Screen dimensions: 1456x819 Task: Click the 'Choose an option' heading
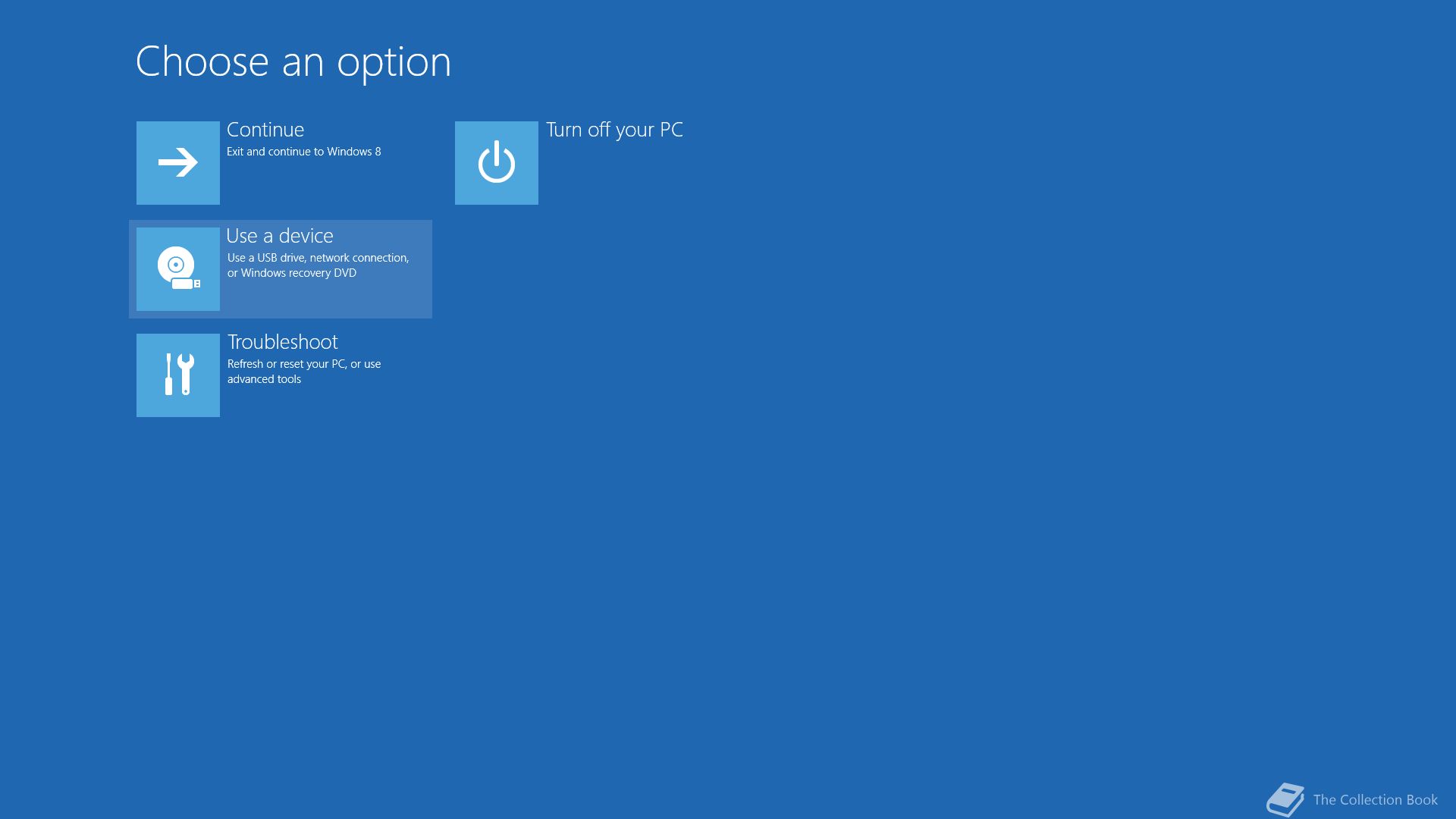point(293,62)
